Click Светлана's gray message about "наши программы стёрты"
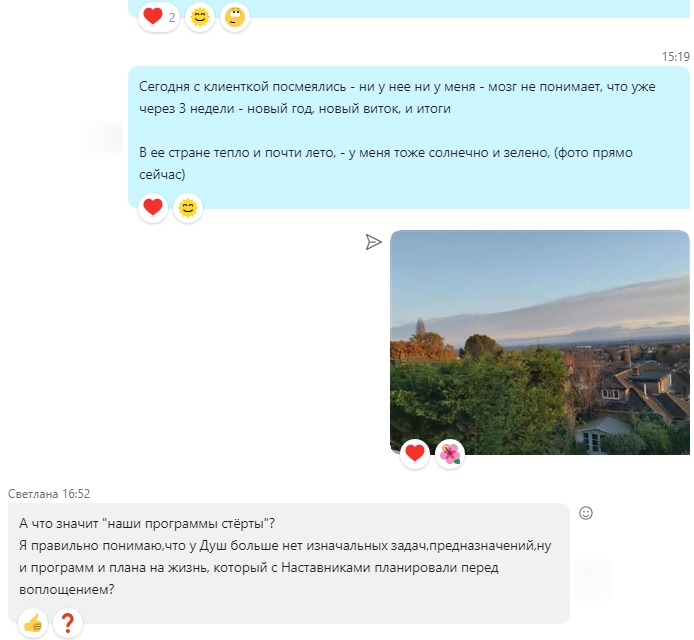The height and width of the screenshot is (640, 694). 288,557
